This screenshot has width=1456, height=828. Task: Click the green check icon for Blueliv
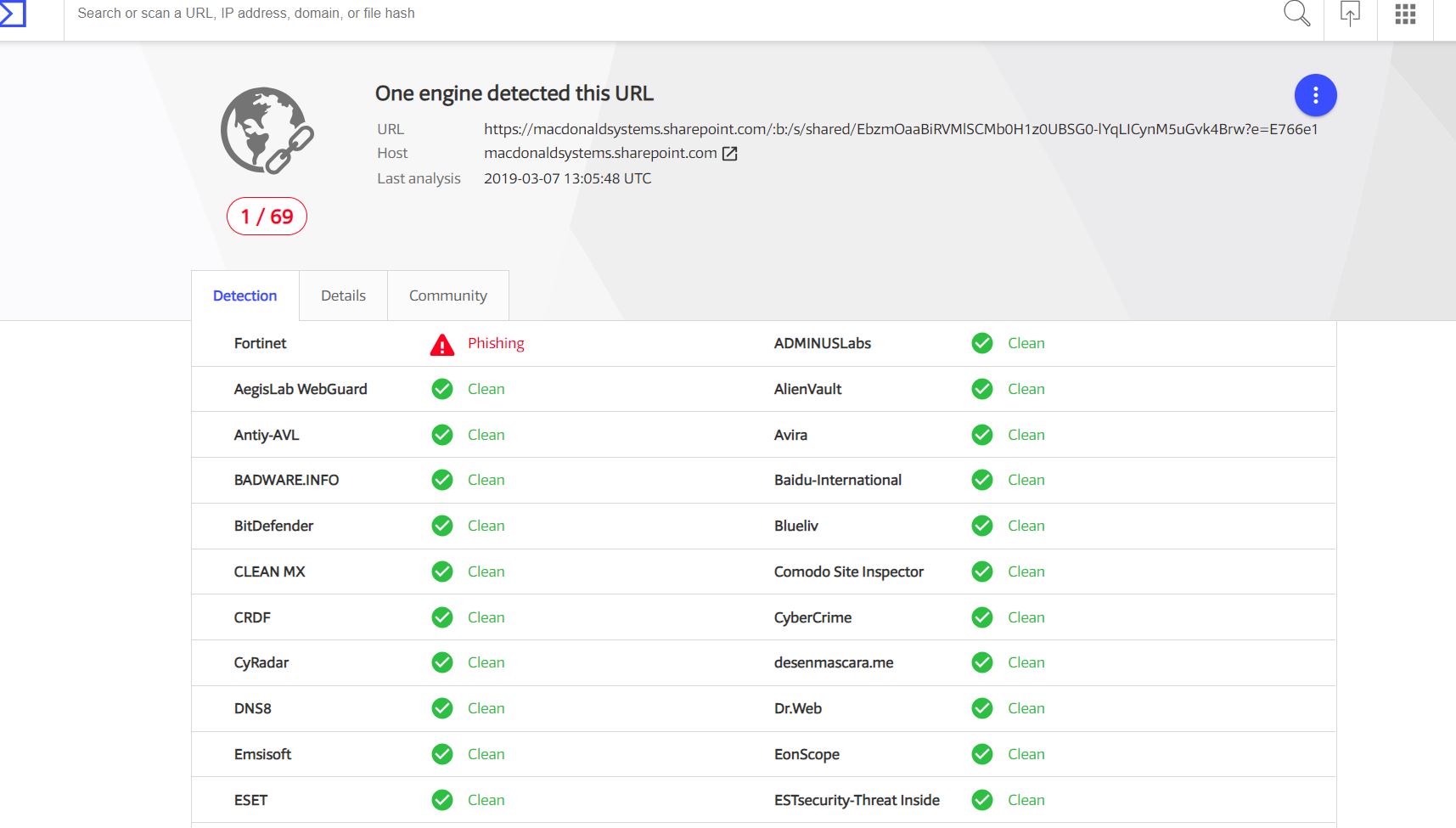(982, 526)
